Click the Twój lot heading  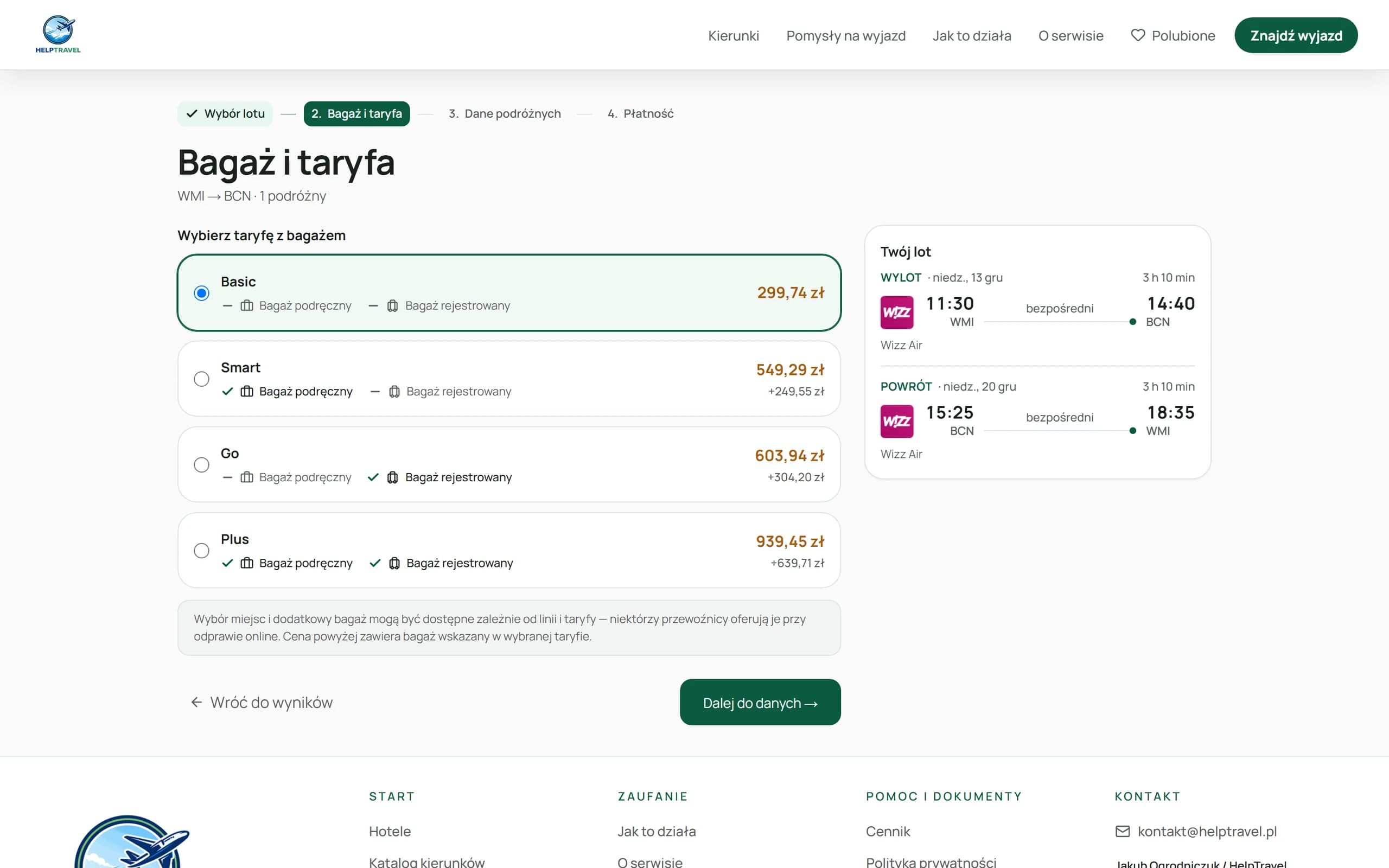click(905, 252)
